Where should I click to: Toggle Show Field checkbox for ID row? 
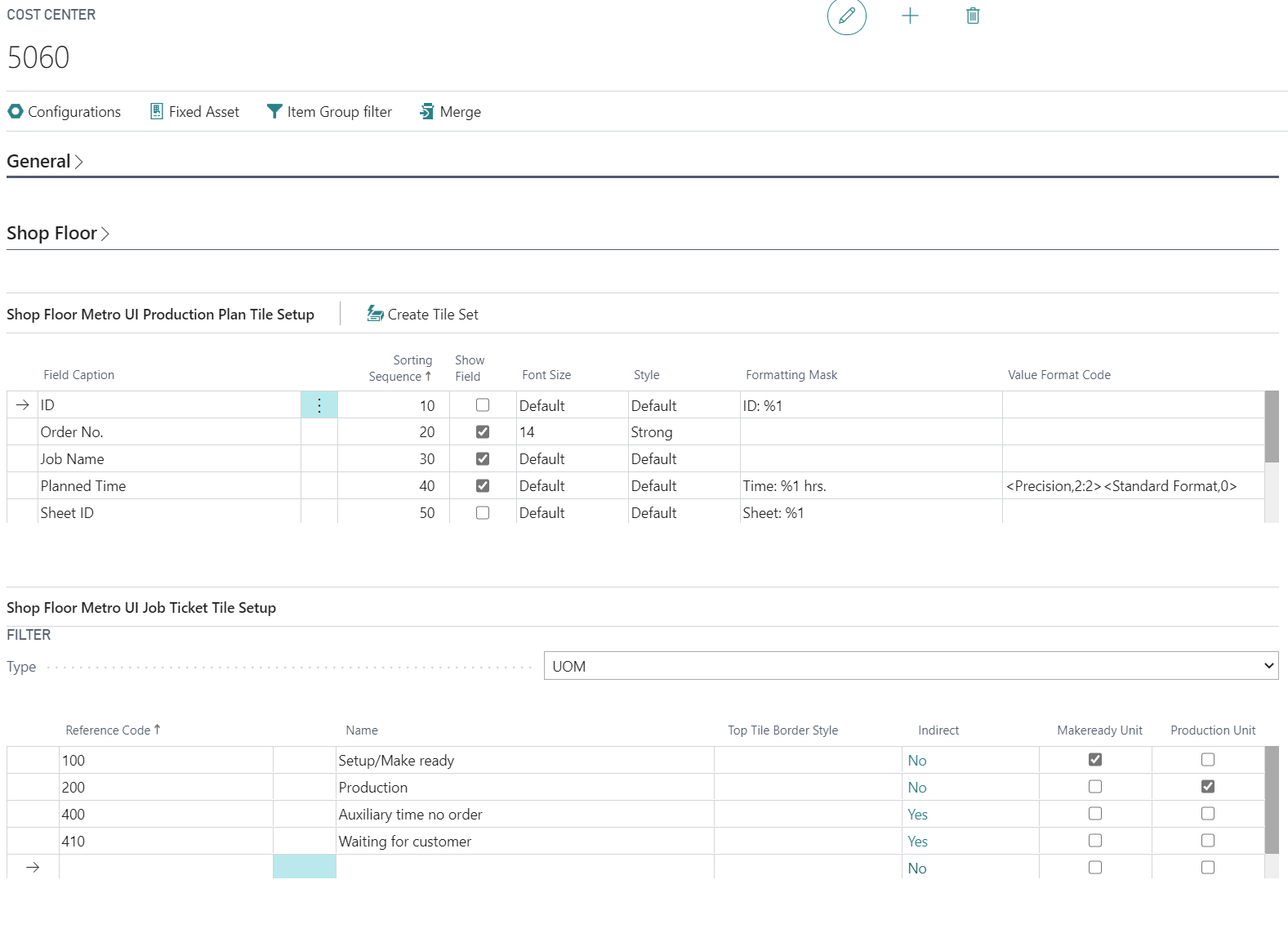483,404
